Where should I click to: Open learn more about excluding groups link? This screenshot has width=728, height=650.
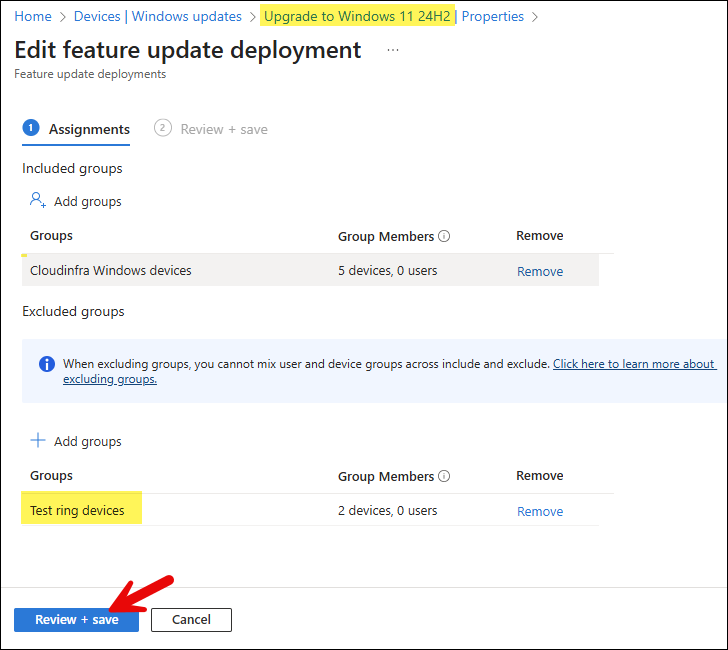coord(634,364)
